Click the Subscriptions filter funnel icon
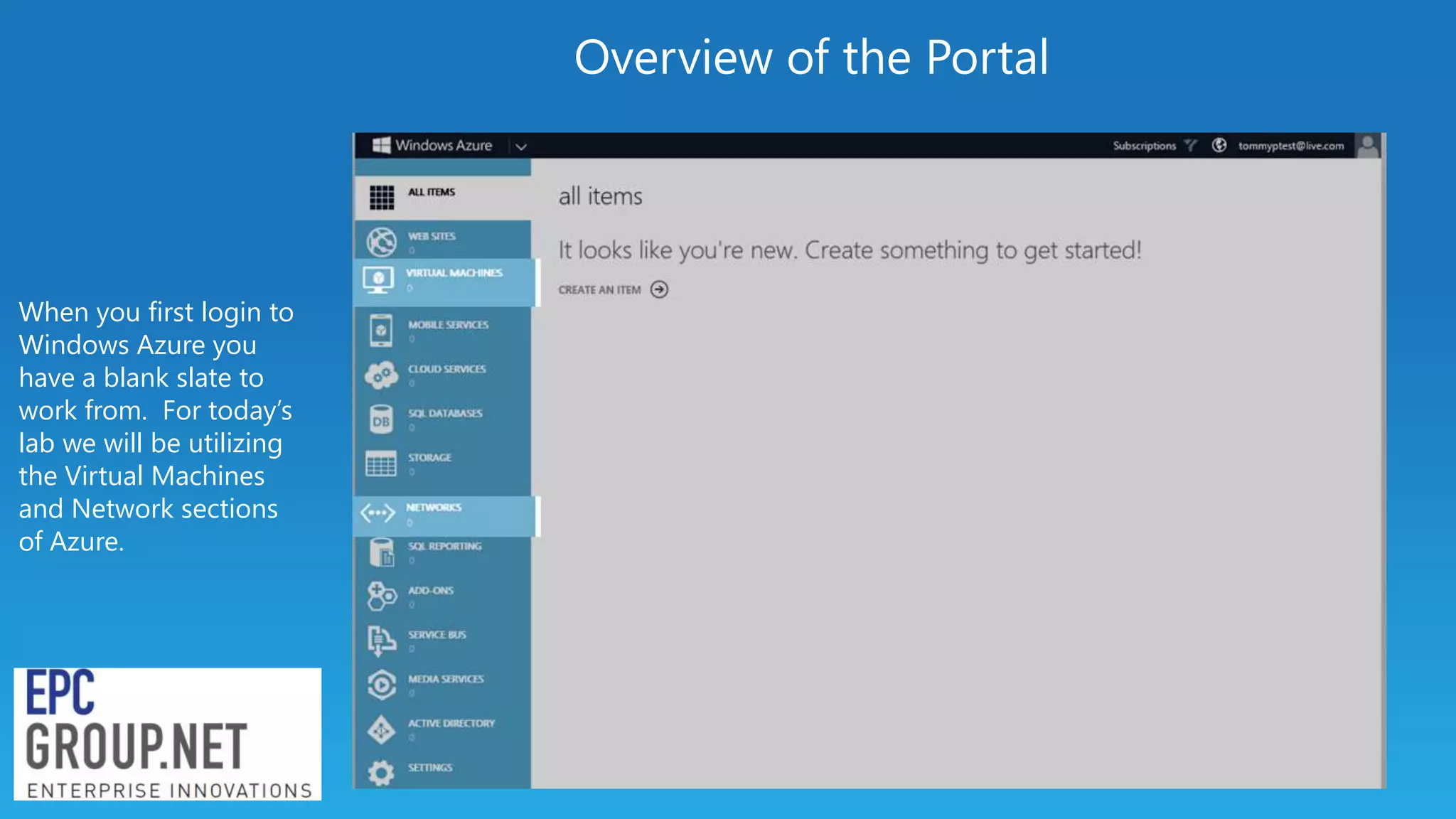The width and height of the screenshot is (1456, 819). (x=1191, y=146)
